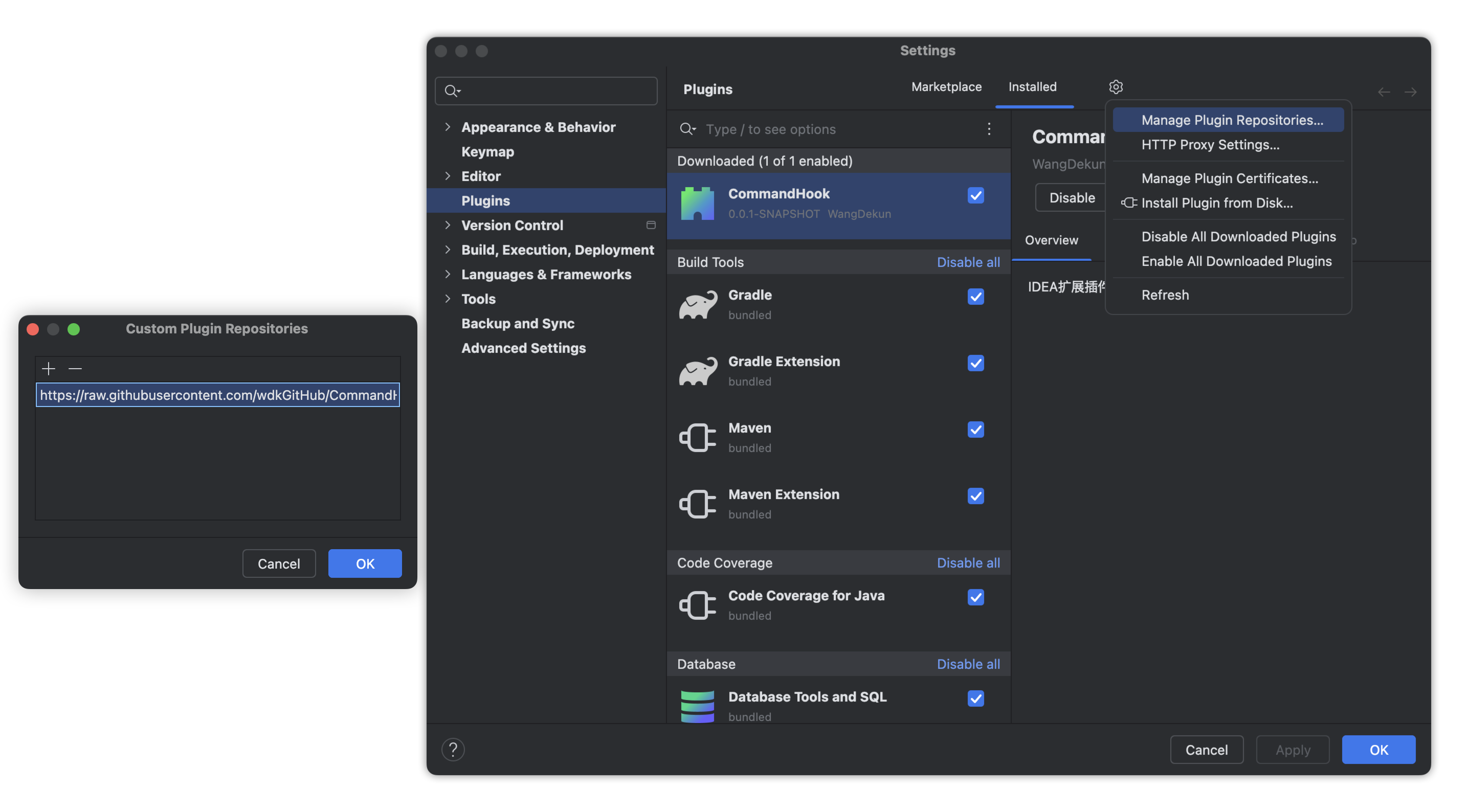The height and width of the screenshot is (812, 1468).
Task: Choose Install Plugin from Disk menu item
Action: click(1217, 203)
